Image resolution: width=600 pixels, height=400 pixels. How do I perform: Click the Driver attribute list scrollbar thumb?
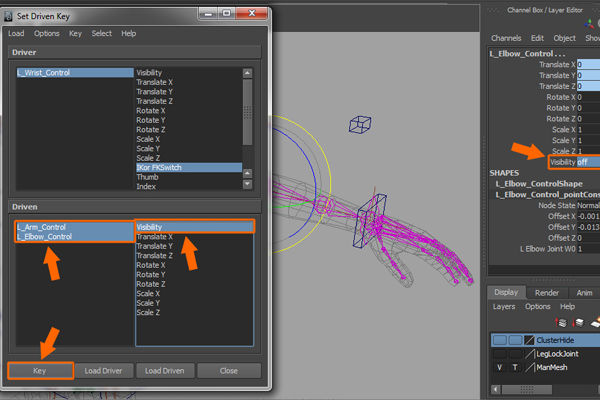248,112
